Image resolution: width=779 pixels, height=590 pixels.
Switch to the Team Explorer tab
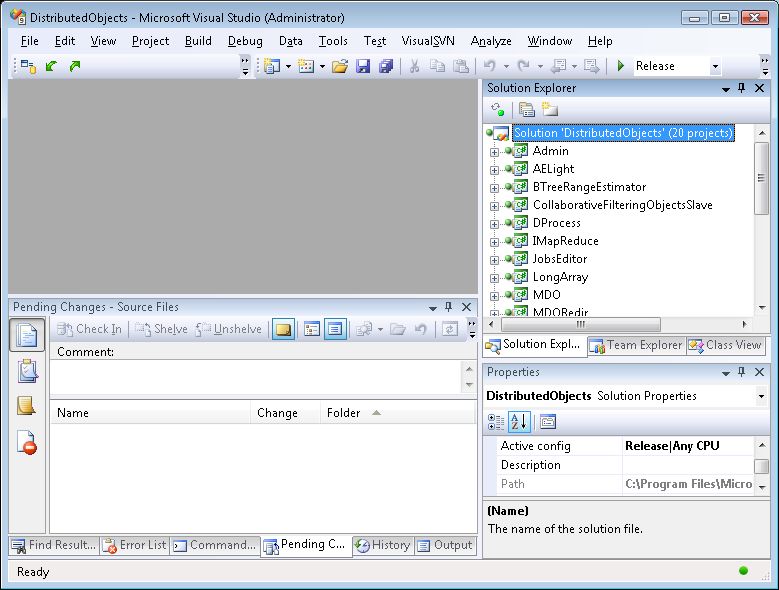pos(636,345)
